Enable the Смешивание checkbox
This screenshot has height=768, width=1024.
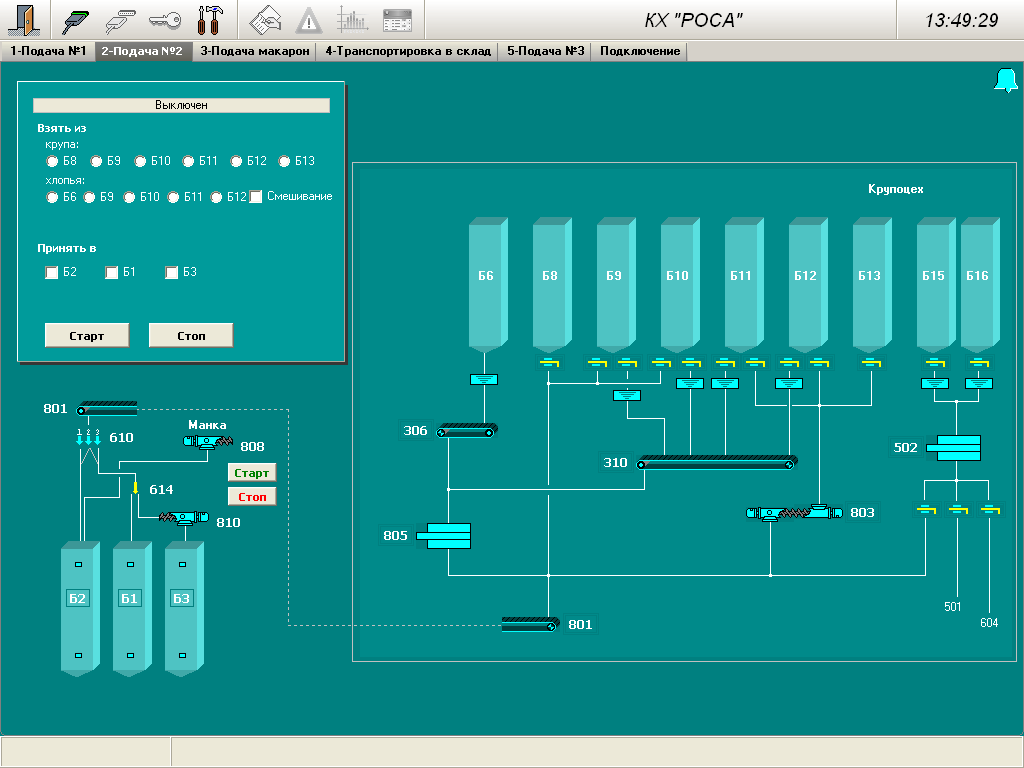(256, 197)
